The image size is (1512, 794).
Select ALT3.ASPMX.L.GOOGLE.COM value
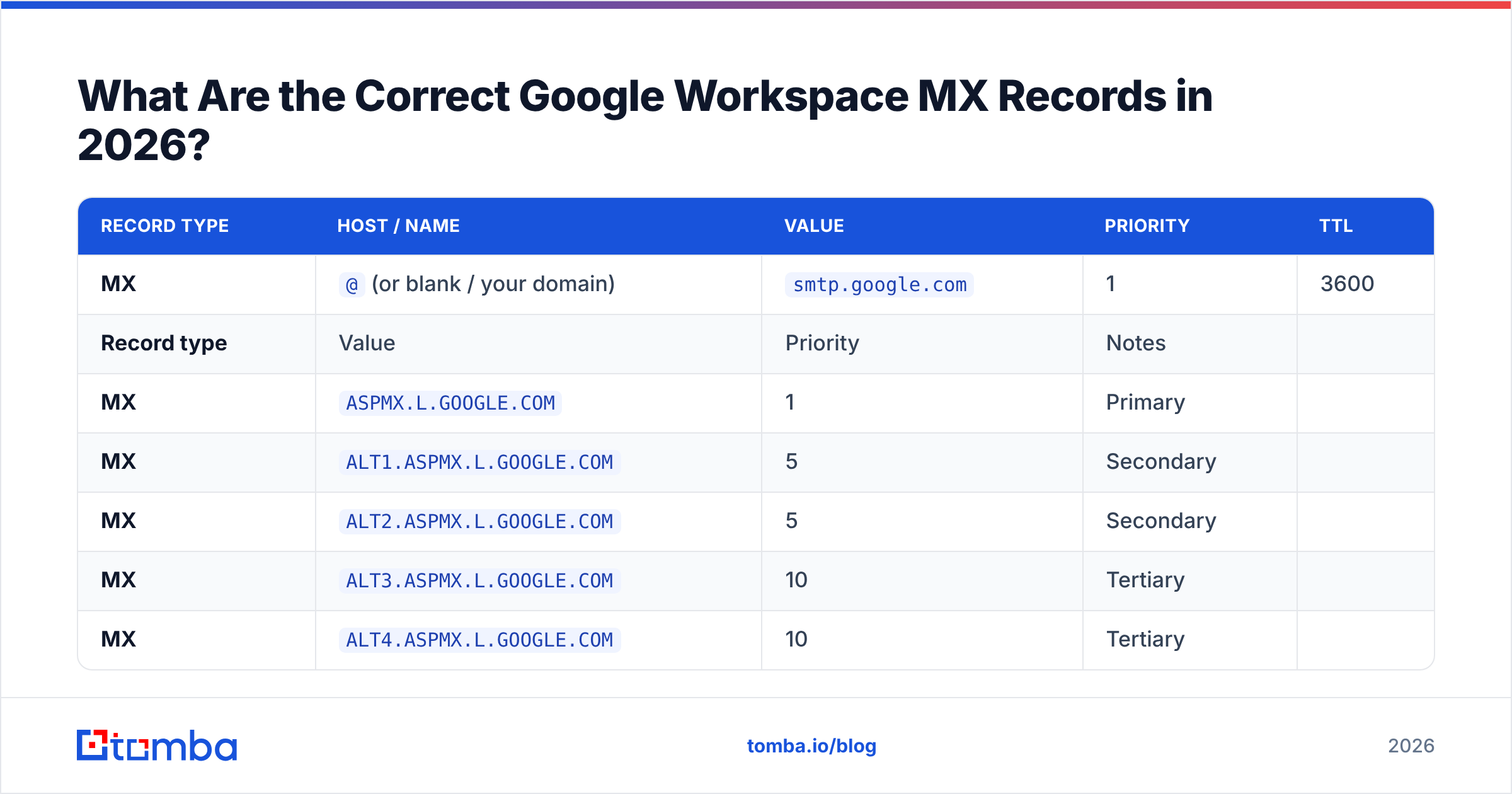click(480, 581)
